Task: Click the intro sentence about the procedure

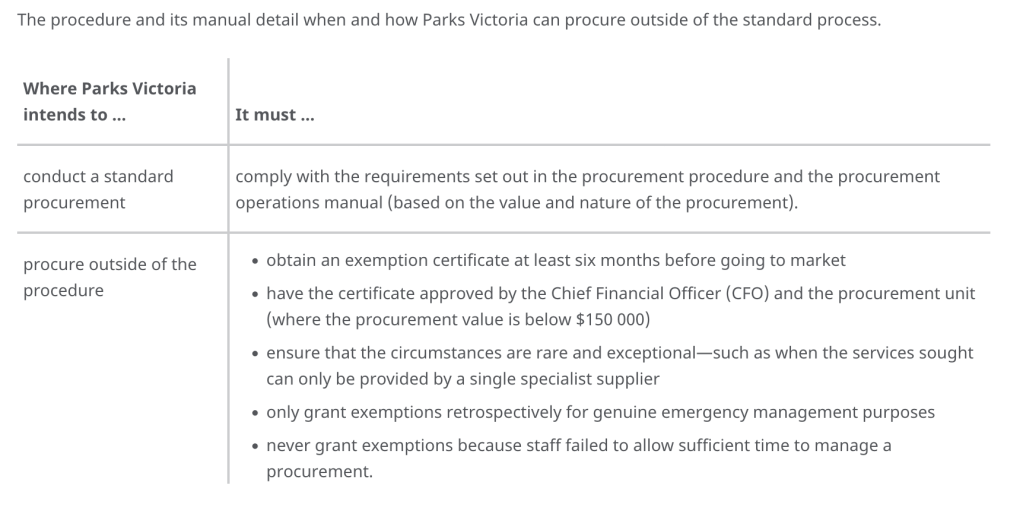Action: (450, 20)
